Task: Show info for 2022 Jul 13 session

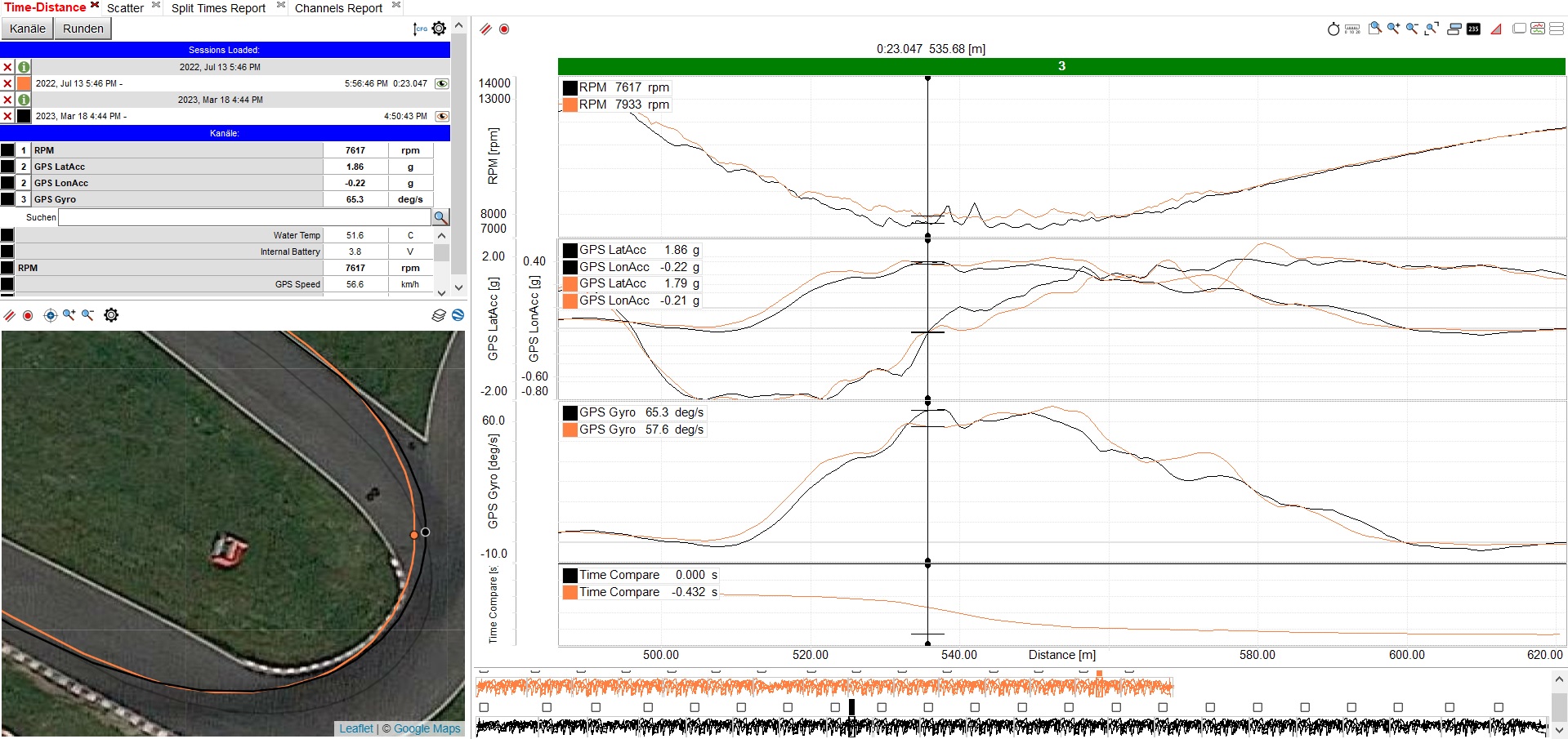Action: [24, 67]
